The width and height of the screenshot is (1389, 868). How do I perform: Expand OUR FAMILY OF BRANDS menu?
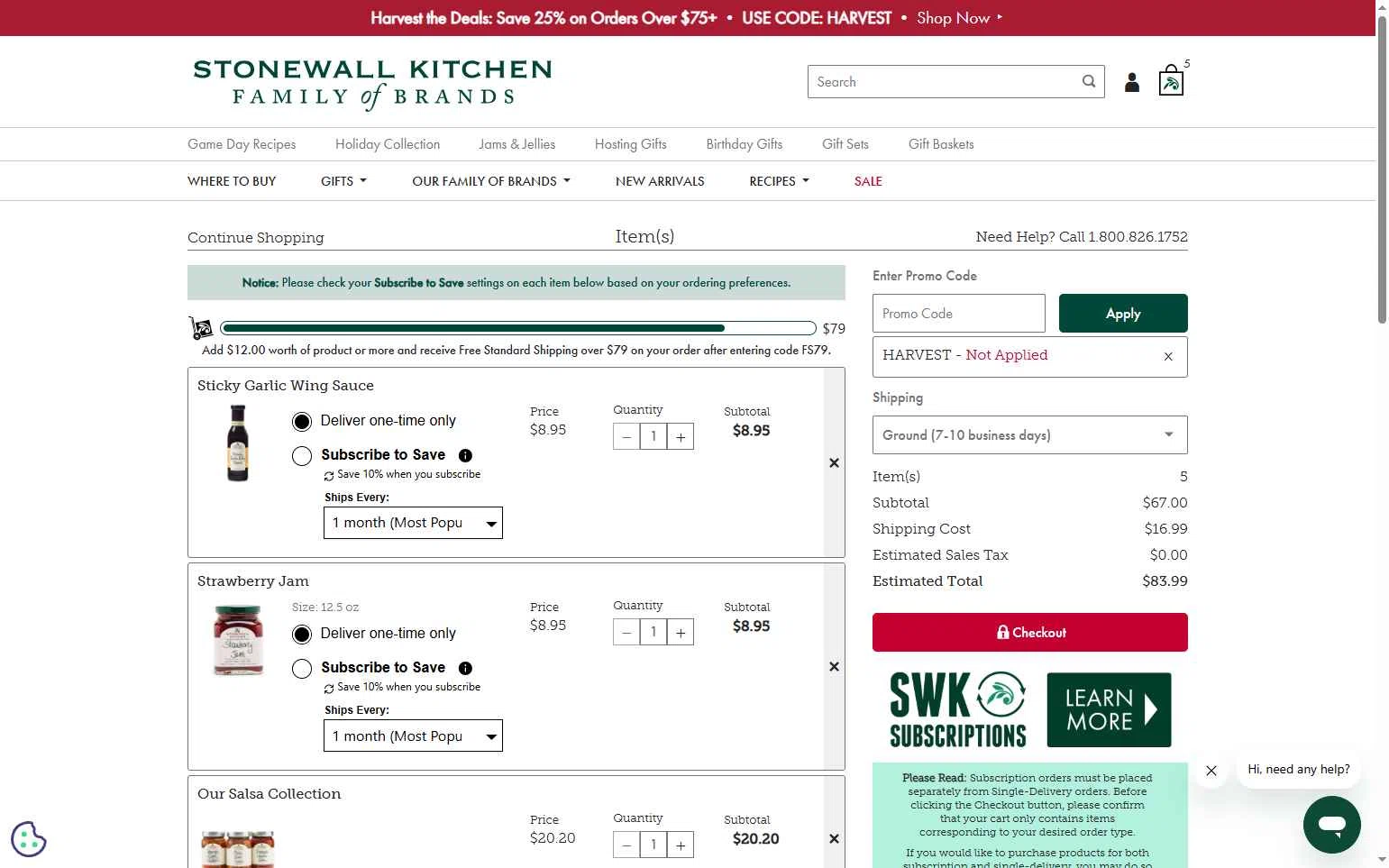(x=491, y=181)
